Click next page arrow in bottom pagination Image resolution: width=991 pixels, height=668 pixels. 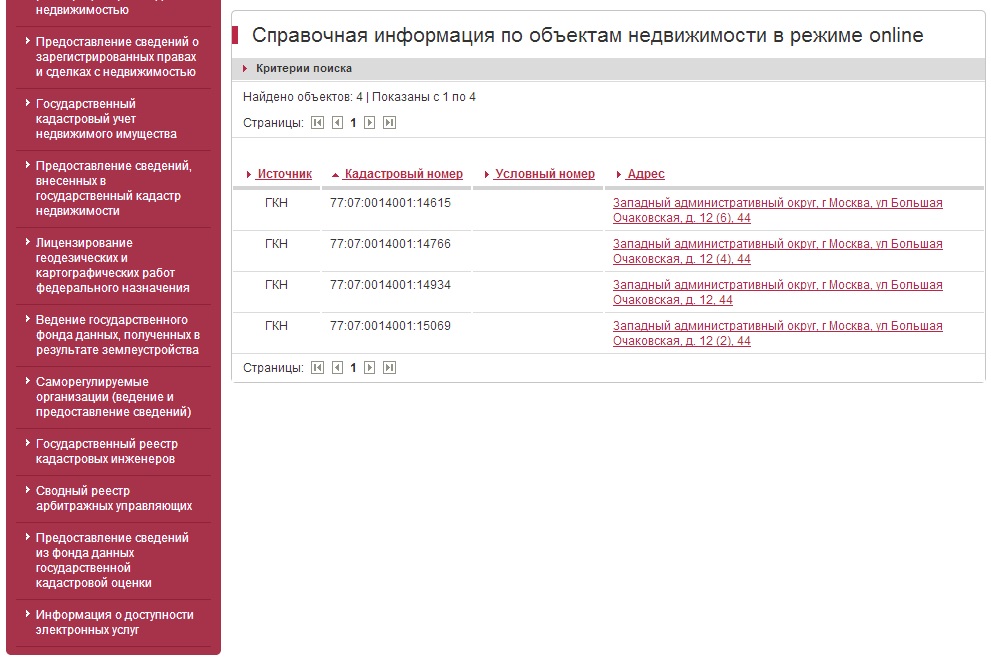pyautogui.click(x=369, y=368)
